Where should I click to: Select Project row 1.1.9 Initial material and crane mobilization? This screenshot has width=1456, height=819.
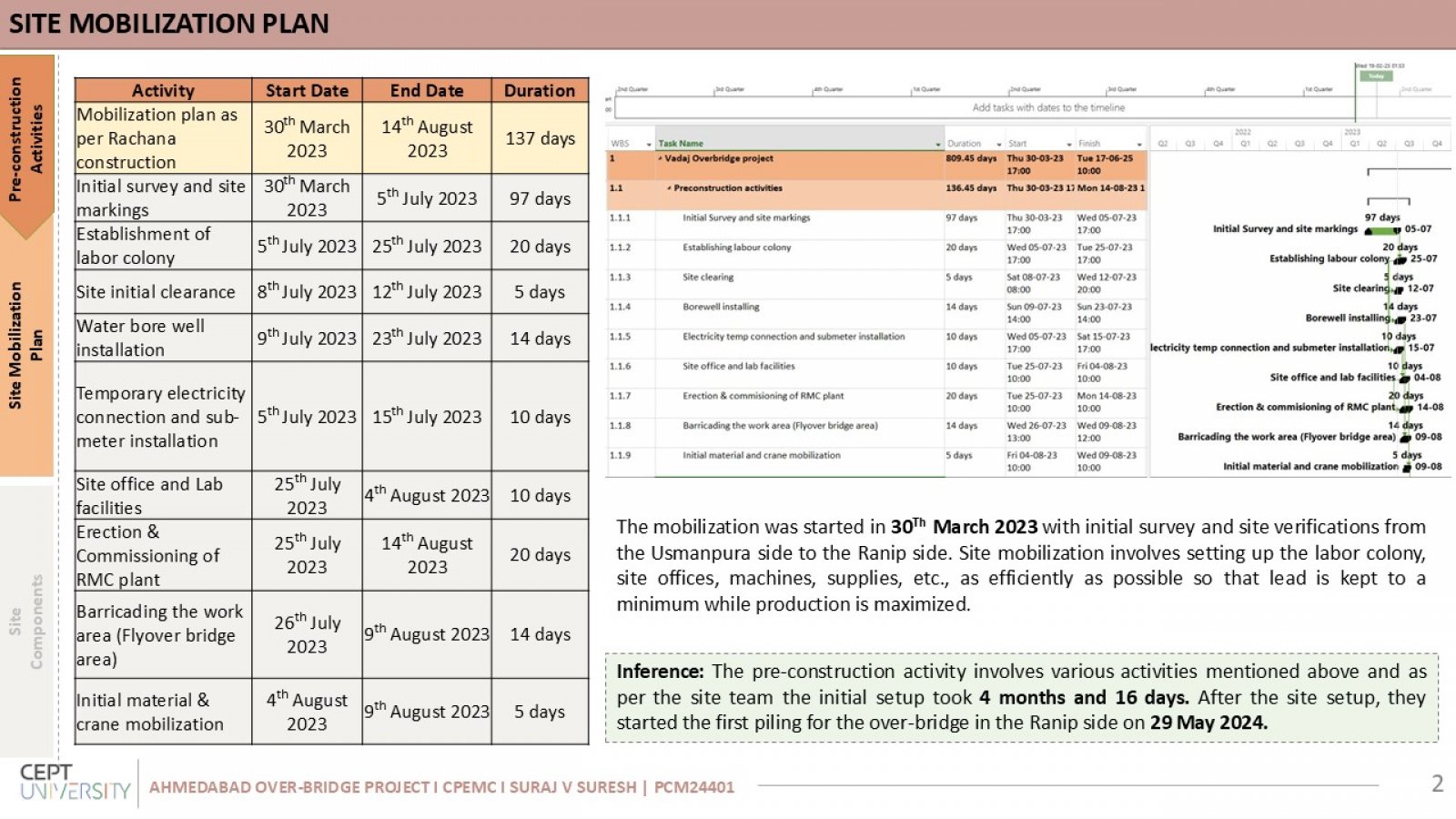tap(876, 461)
